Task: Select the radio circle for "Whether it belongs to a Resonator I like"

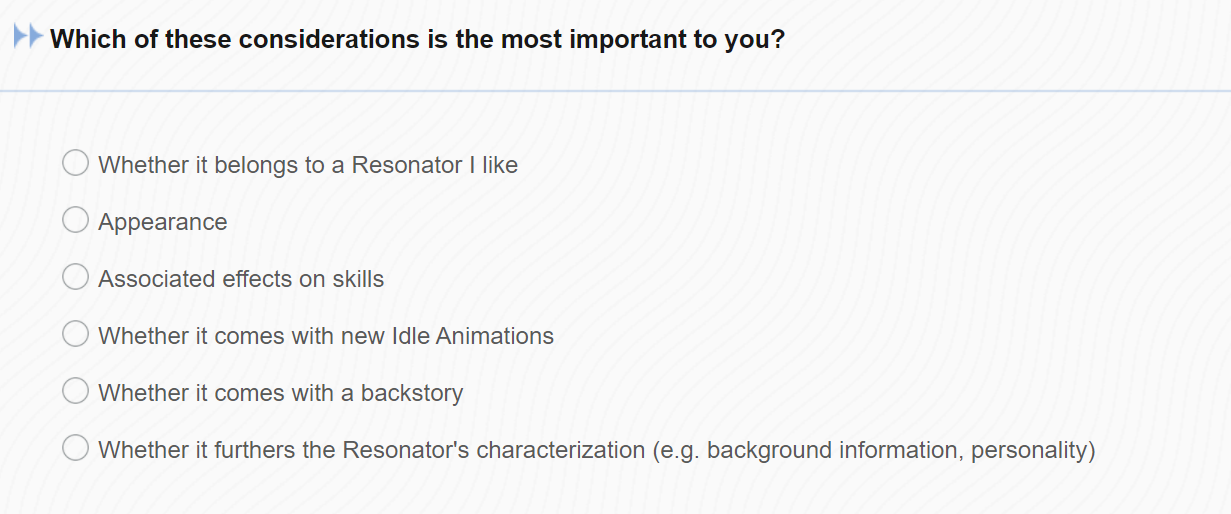Action: coord(76,162)
